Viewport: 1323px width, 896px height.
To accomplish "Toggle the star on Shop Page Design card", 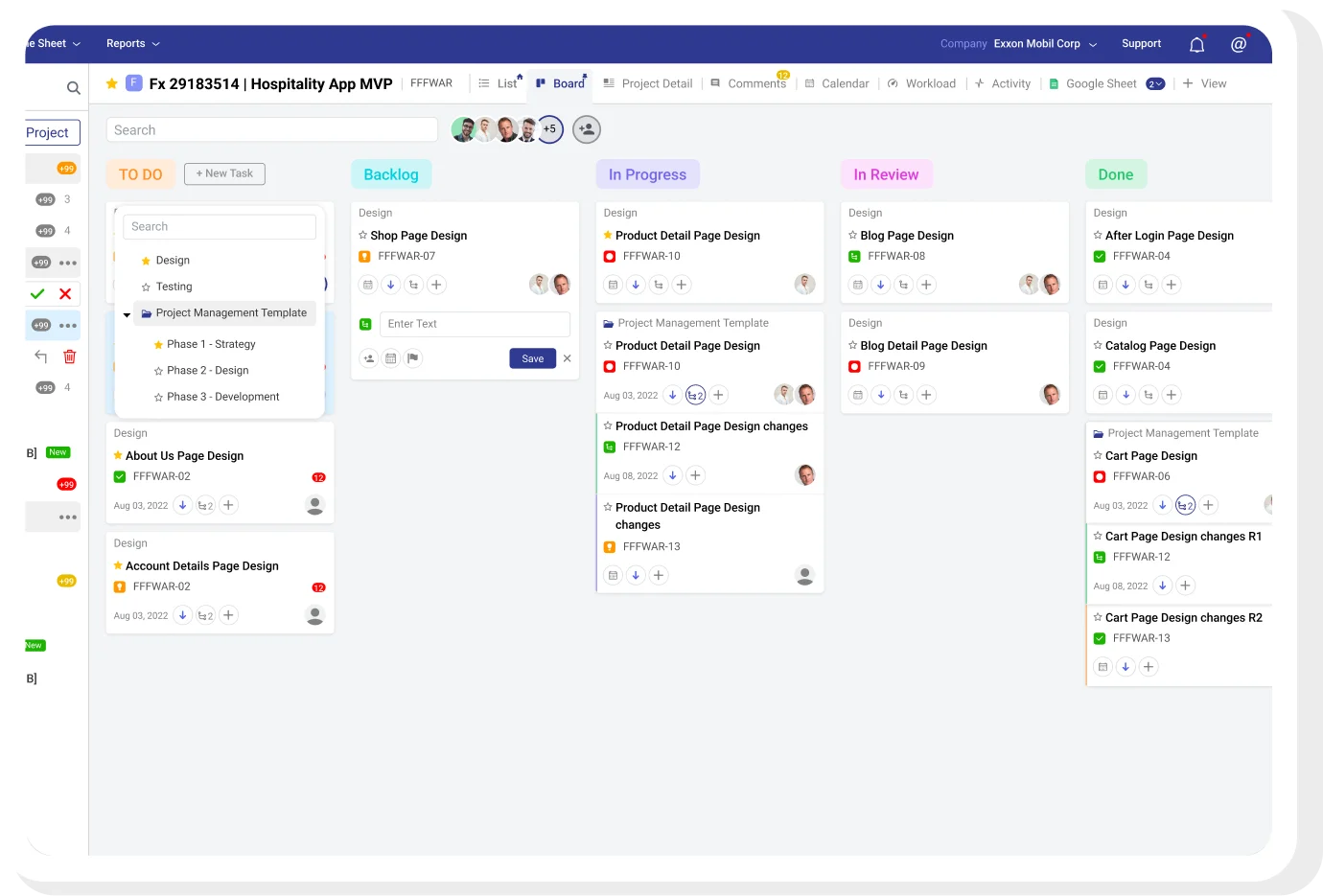I will [363, 235].
